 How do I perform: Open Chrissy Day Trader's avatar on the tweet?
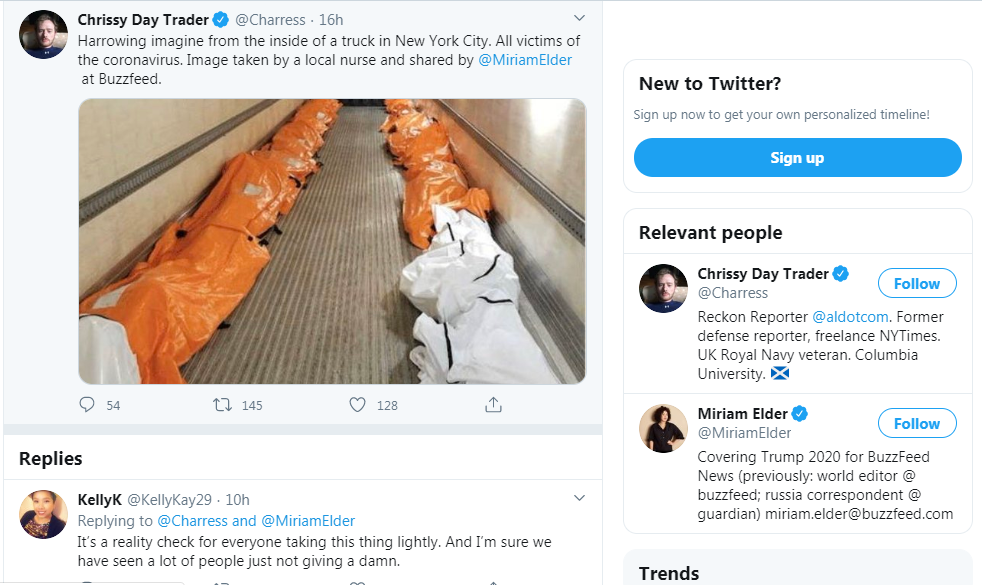click(44, 35)
